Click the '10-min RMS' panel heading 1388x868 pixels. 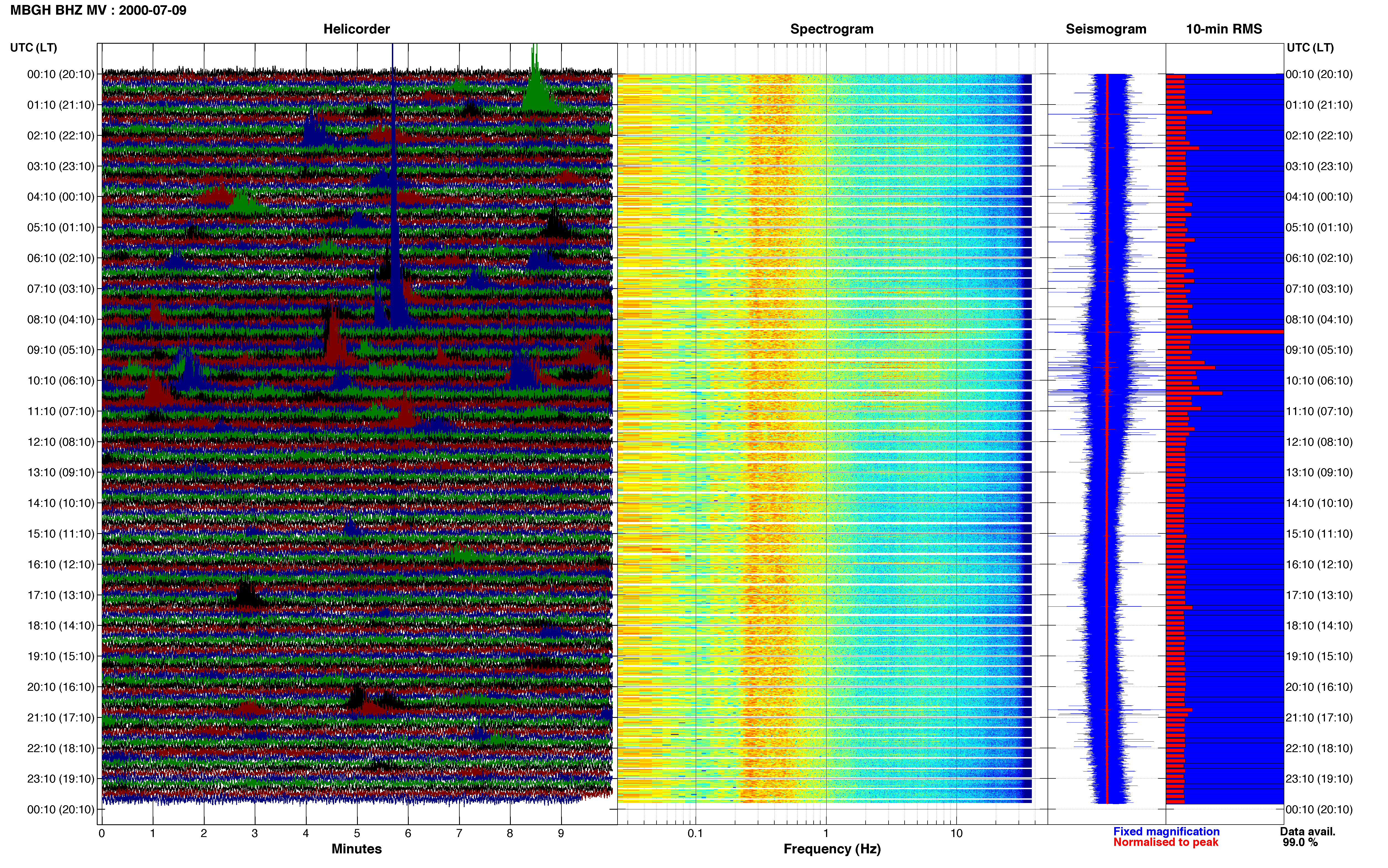click(1224, 29)
